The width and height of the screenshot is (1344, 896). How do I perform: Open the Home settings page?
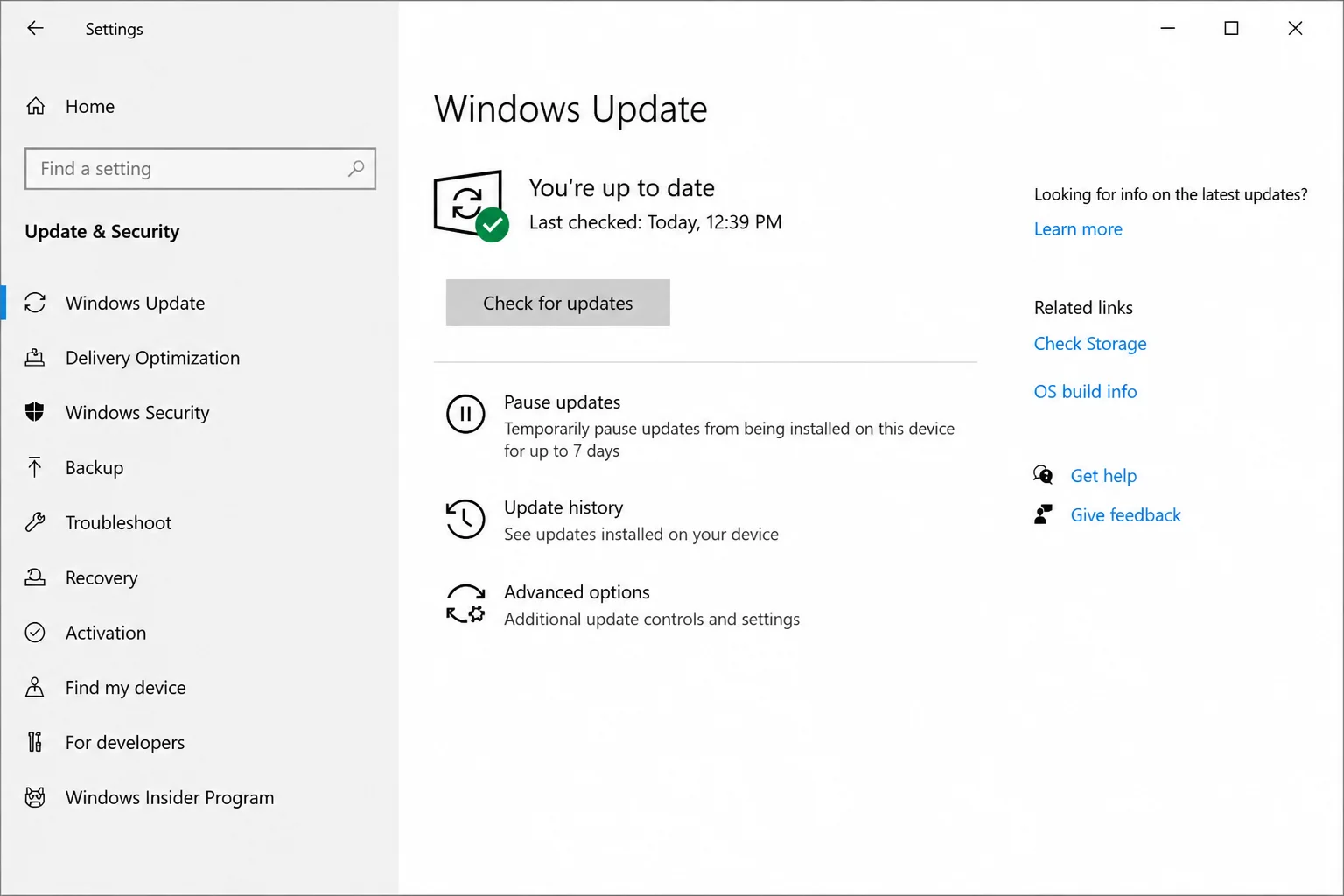[90, 106]
